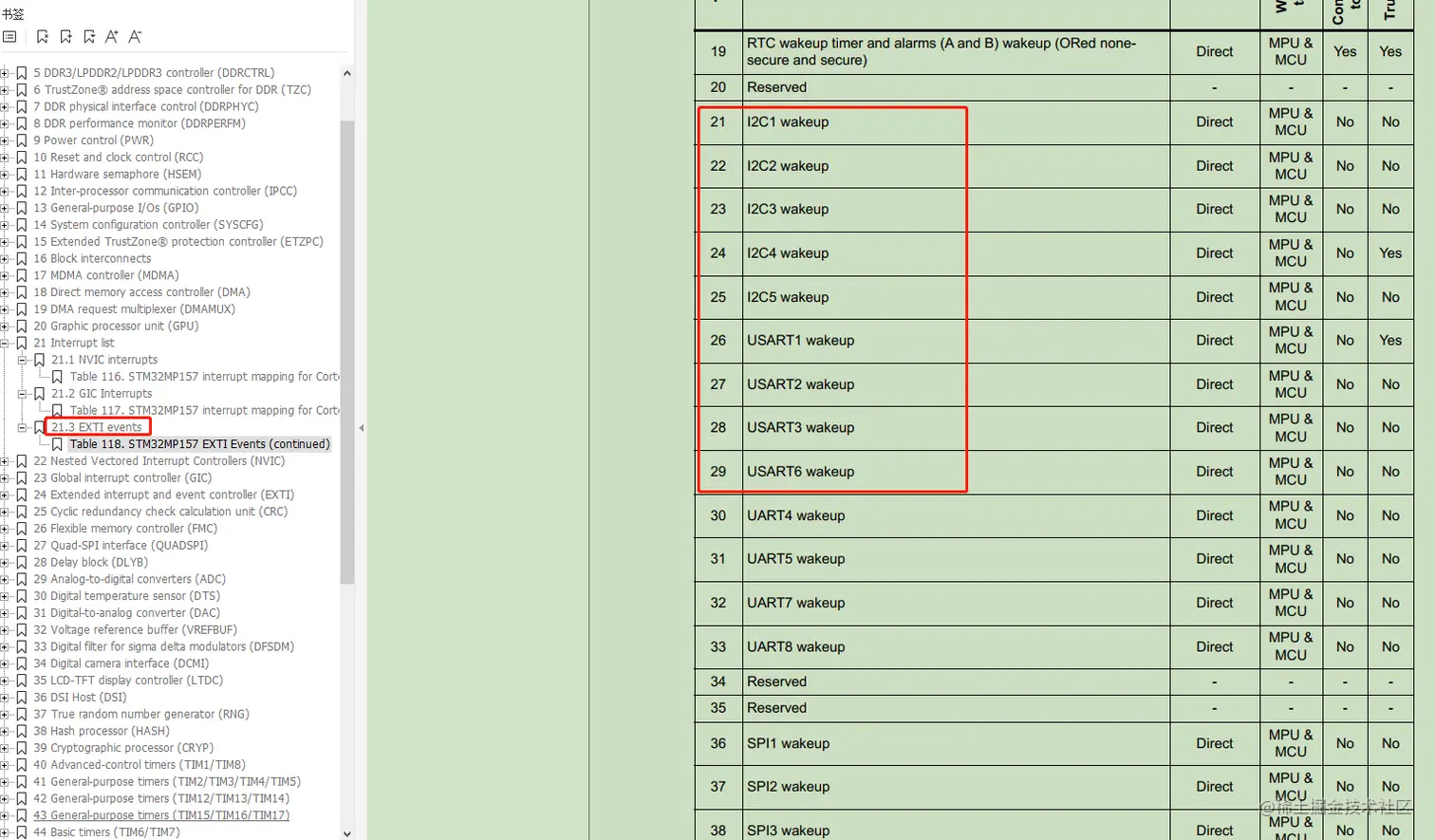
Task: Click bookmark icon beside 39 Cryptographic processor
Action: point(21,748)
